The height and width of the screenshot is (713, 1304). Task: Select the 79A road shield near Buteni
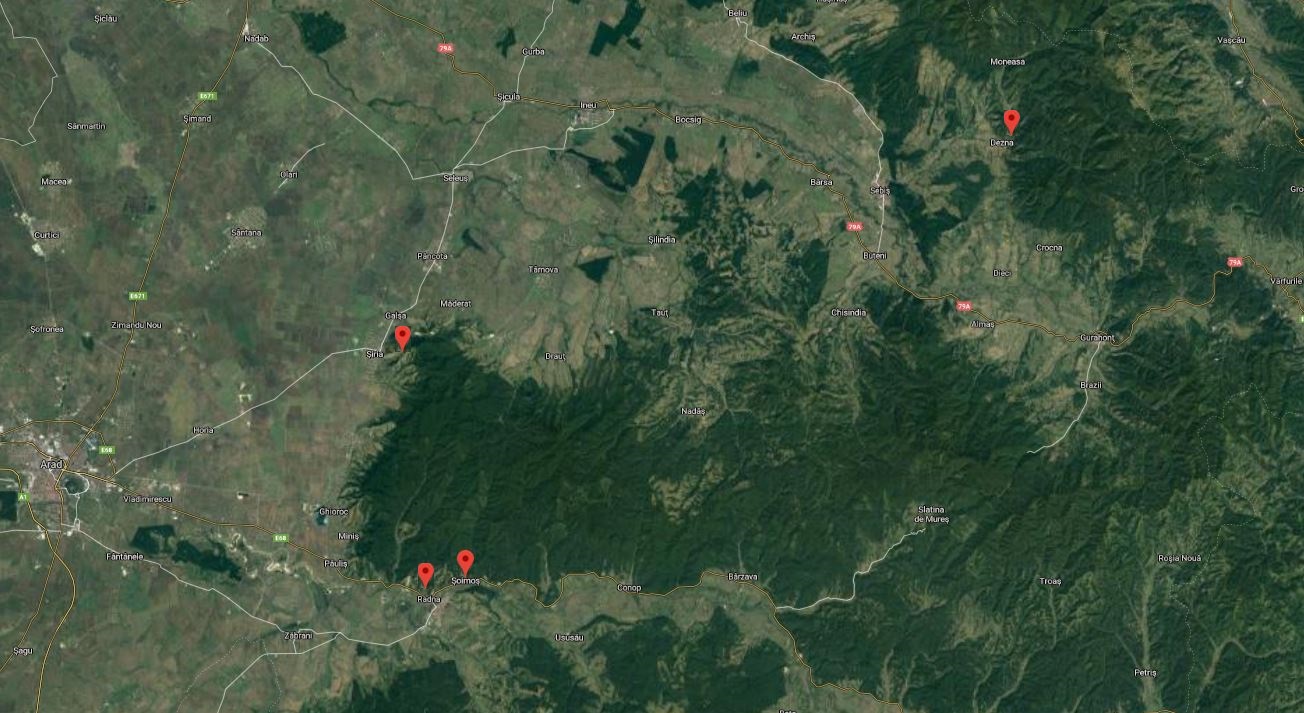854,227
